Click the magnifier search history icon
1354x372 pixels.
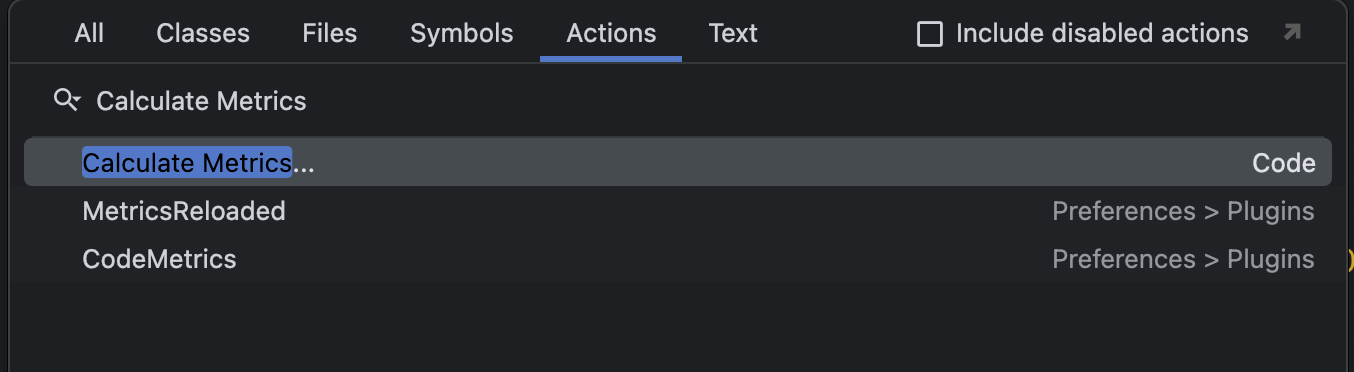tap(67, 100)
